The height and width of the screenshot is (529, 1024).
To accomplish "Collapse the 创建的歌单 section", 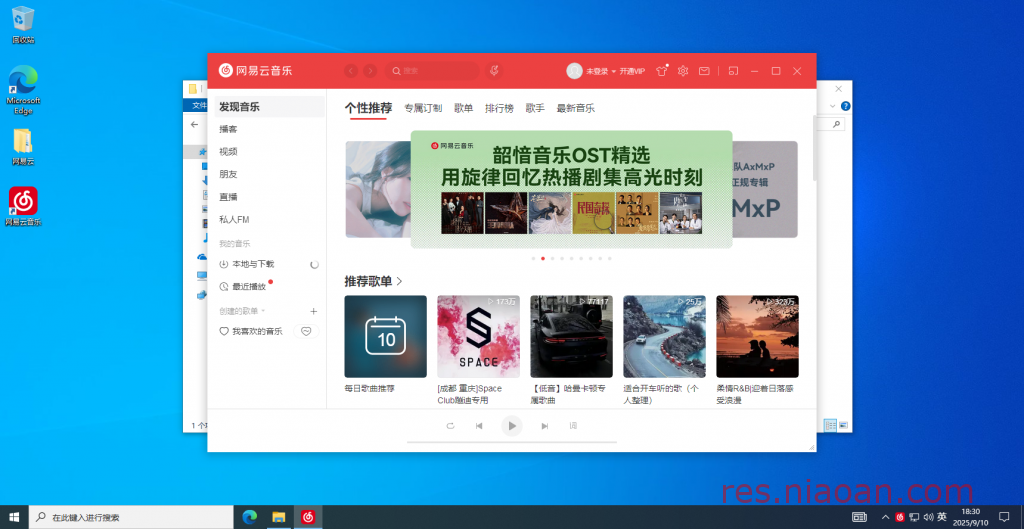I will tap(242, 312).
